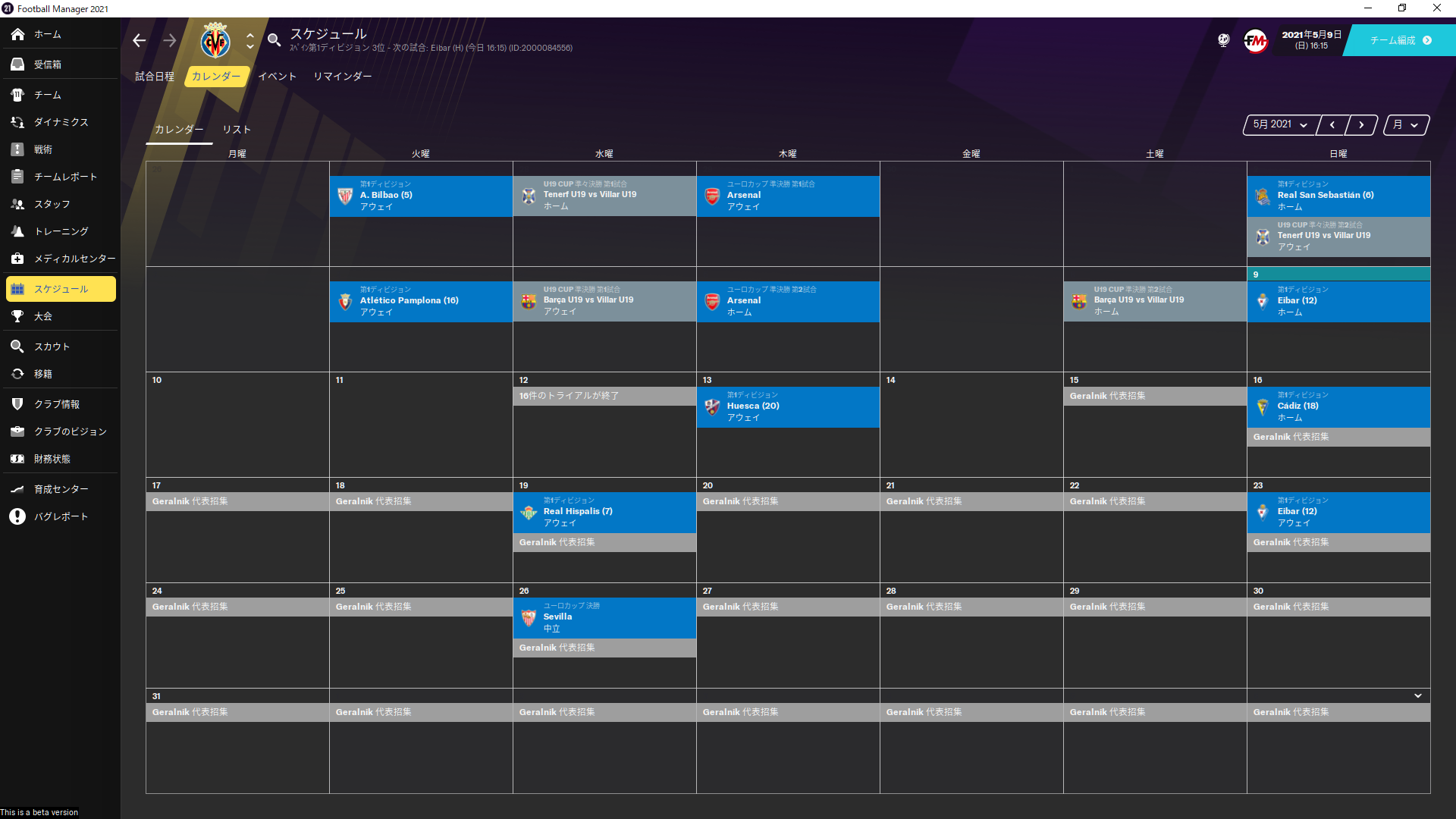Open the search magnifier icon

[x=275, y=40]
